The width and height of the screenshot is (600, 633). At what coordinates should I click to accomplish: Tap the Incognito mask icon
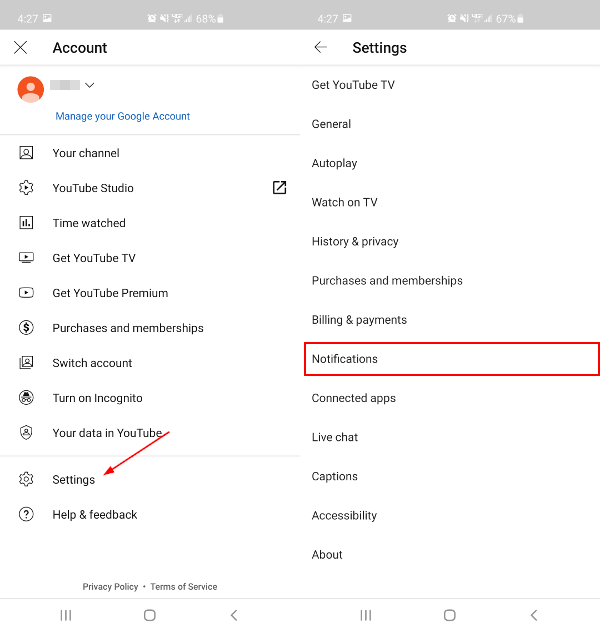point(26,398)
